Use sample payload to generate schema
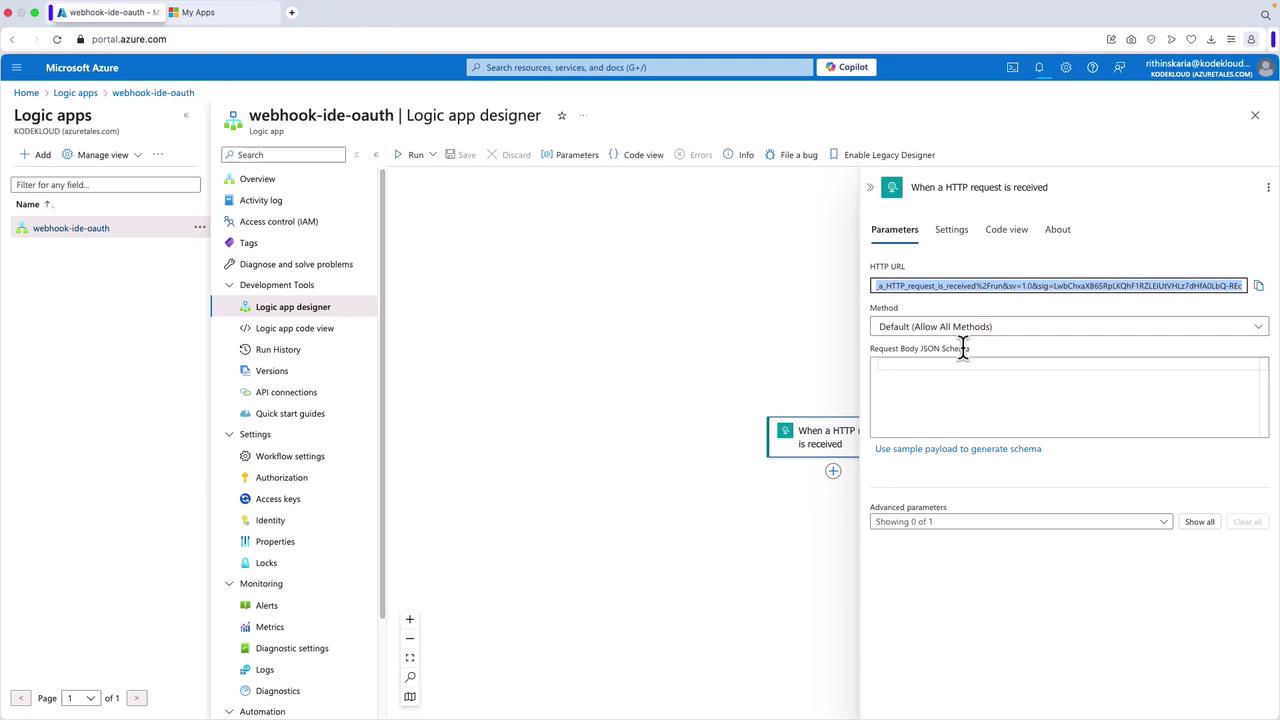The image size is (1280, 720). pos(958,449)
